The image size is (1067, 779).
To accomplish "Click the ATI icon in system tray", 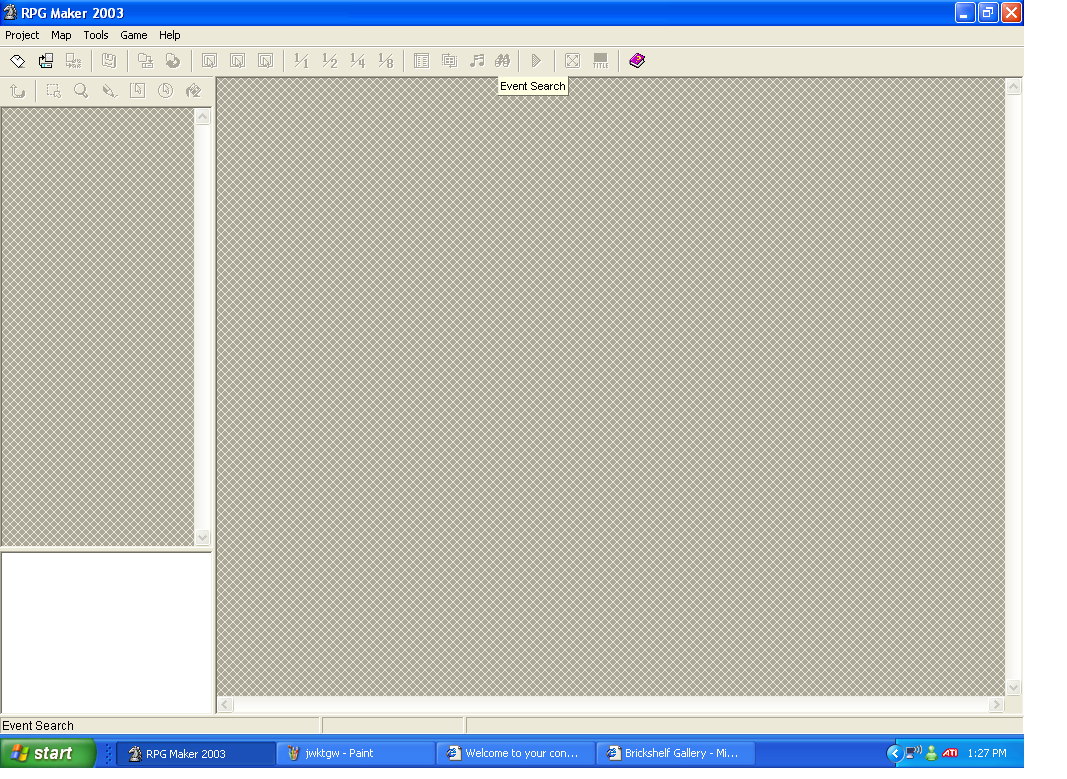I will 951,753.
